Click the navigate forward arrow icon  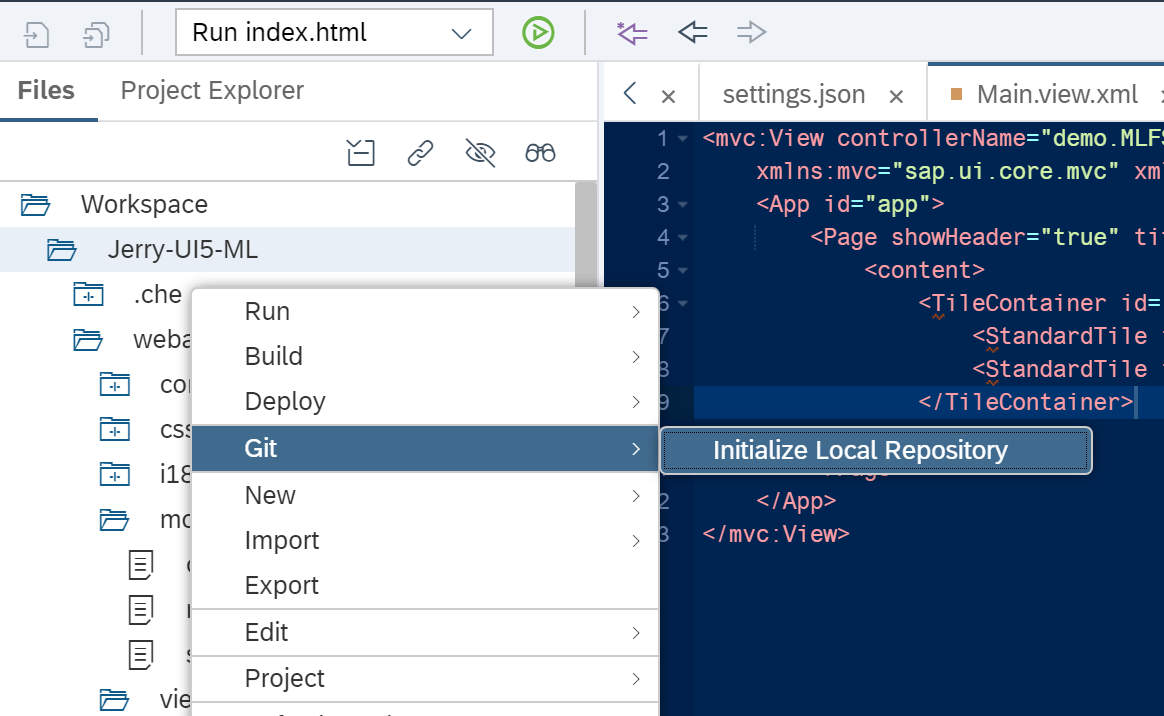tap(750, 33)
